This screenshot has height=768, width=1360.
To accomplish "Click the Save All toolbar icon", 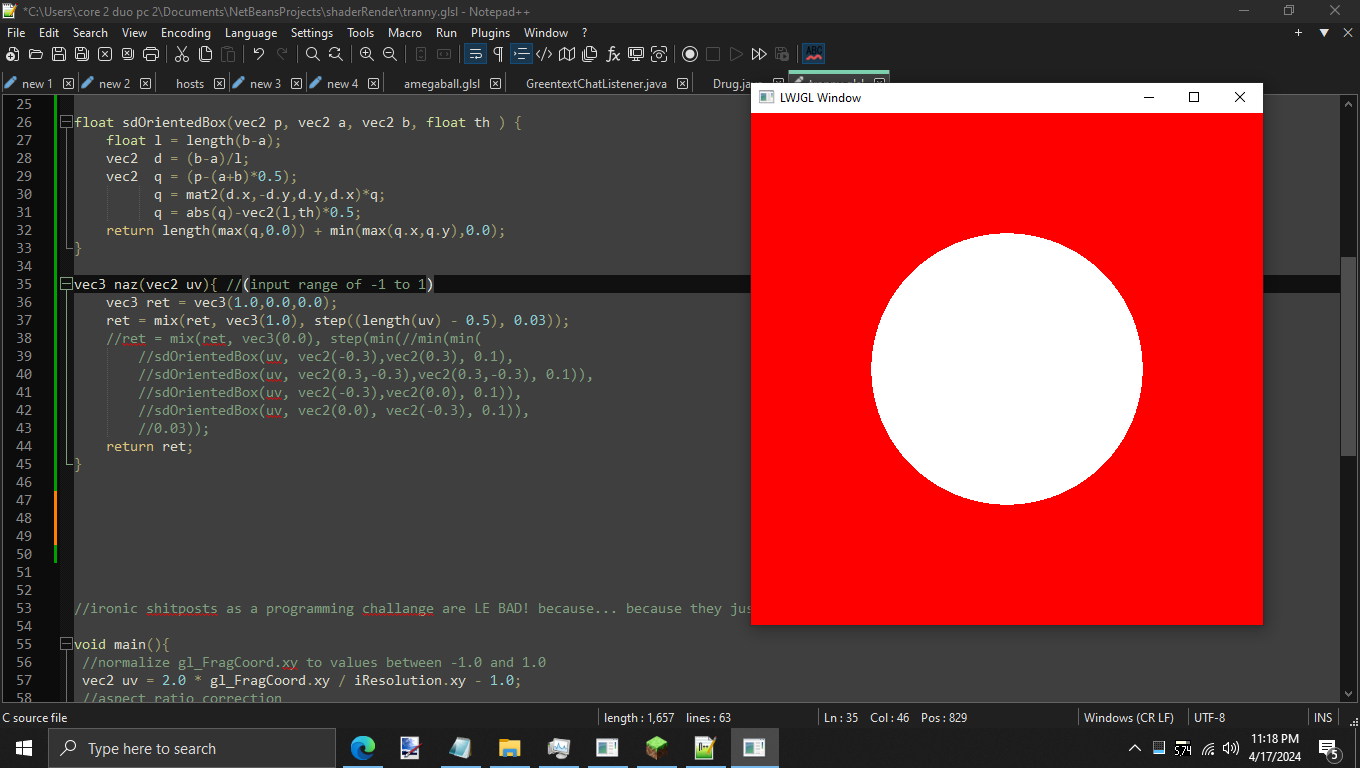I will click(x=82, y=54).
